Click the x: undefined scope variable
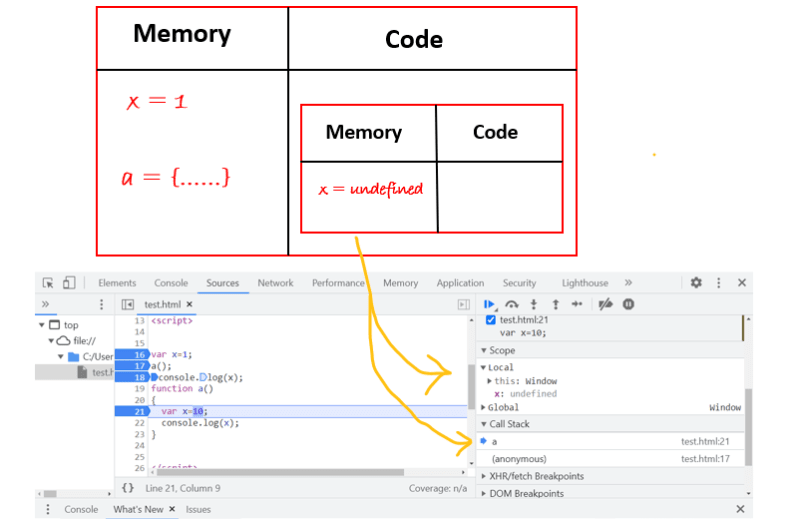The height and width of the screenshot is (519, 800). tap(525, 394)
